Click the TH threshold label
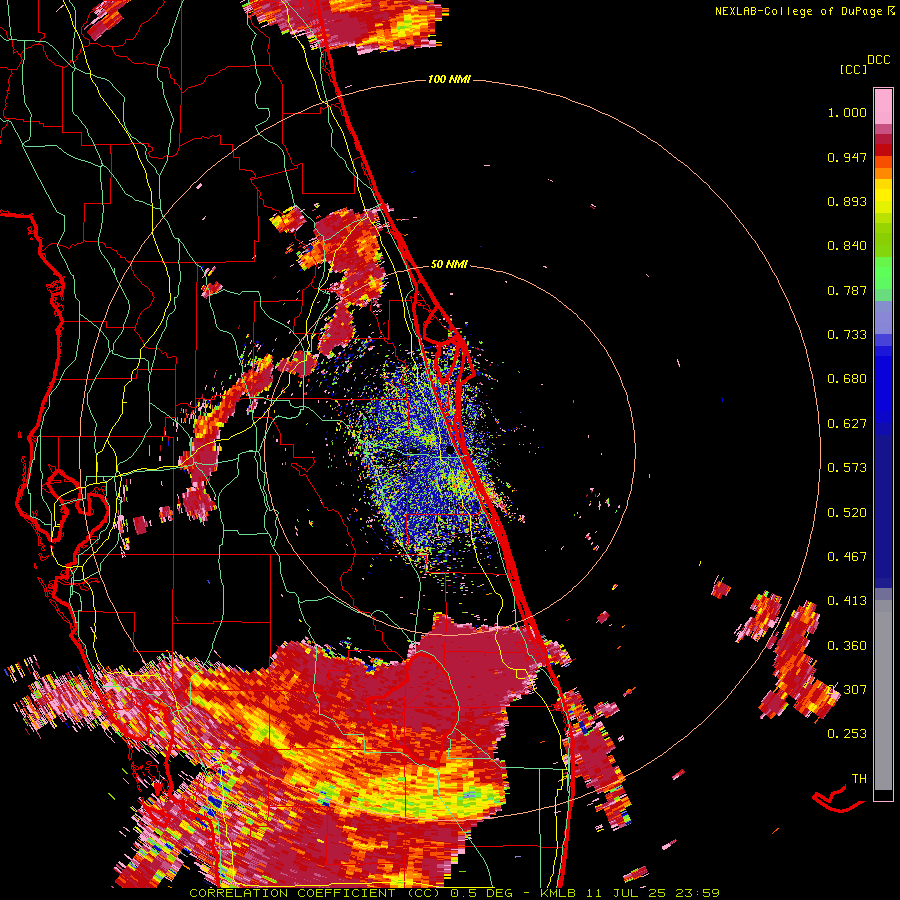Screen dimensions: 900x900 tap(859, 778)
